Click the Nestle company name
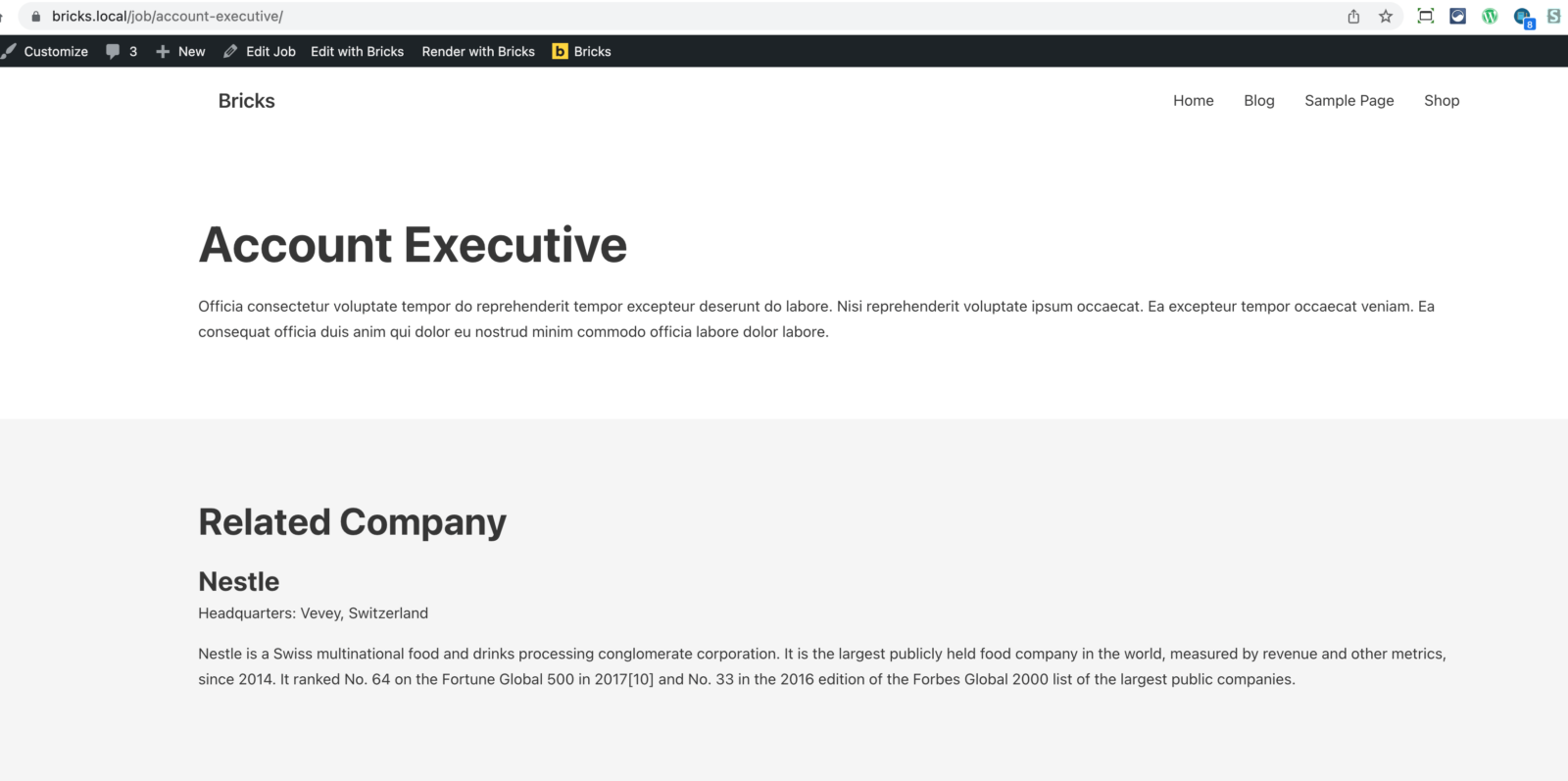The height and width of the screenshot is (781, 1568). pyautogui.click(x=239, y=581)
